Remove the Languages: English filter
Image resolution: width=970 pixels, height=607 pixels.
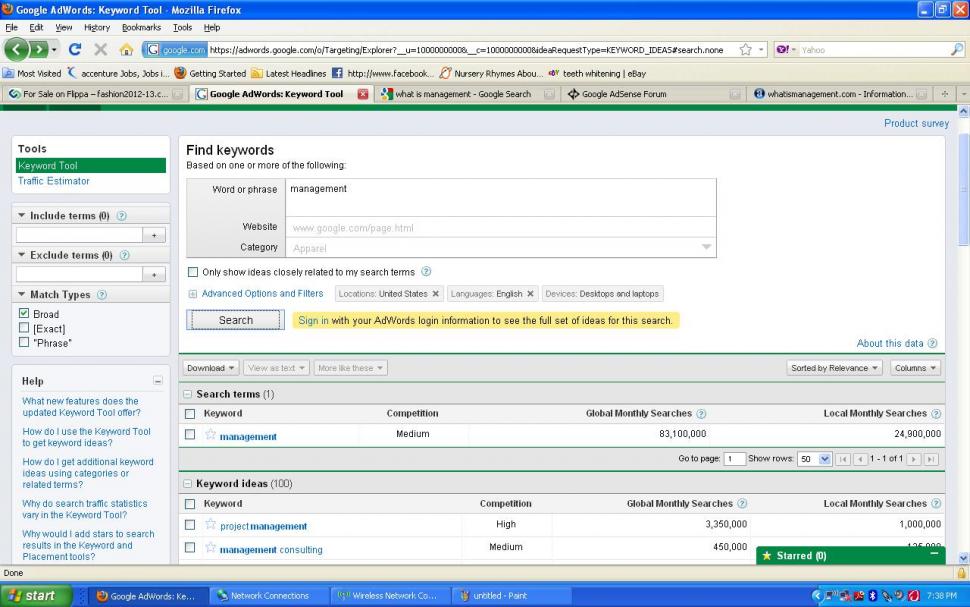530,294
